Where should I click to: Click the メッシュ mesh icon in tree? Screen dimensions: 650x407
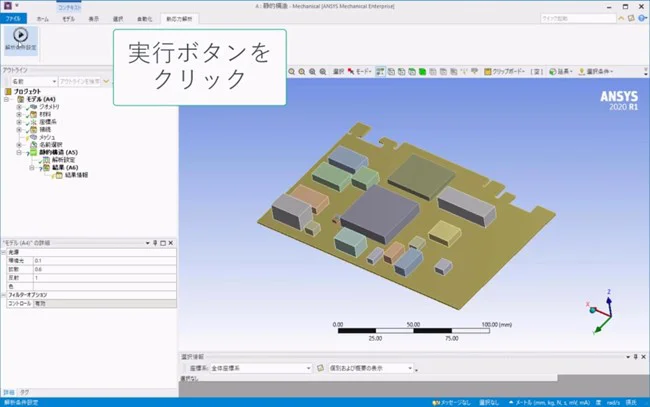34,137
